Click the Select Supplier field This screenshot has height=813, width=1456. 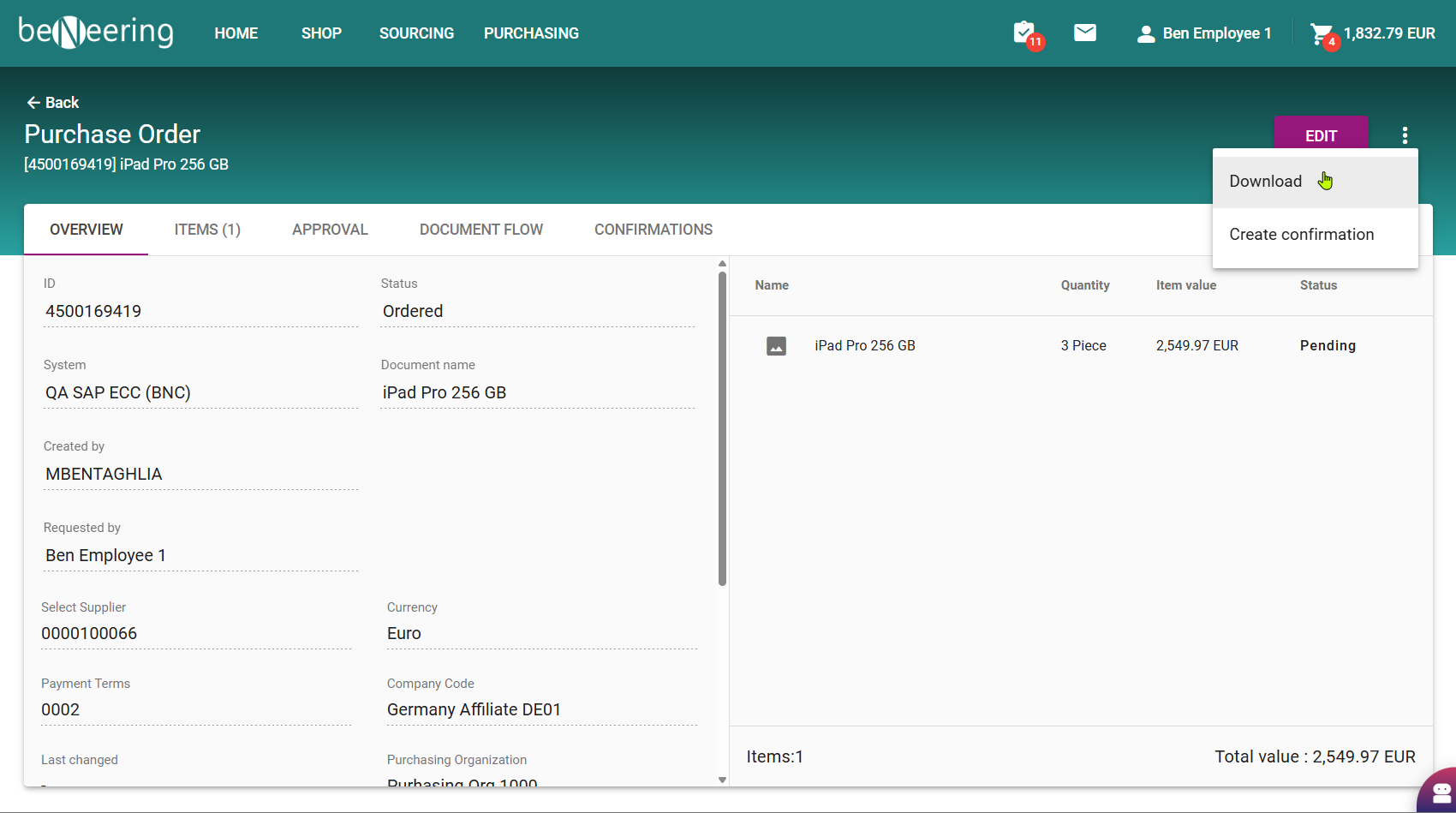195,634
